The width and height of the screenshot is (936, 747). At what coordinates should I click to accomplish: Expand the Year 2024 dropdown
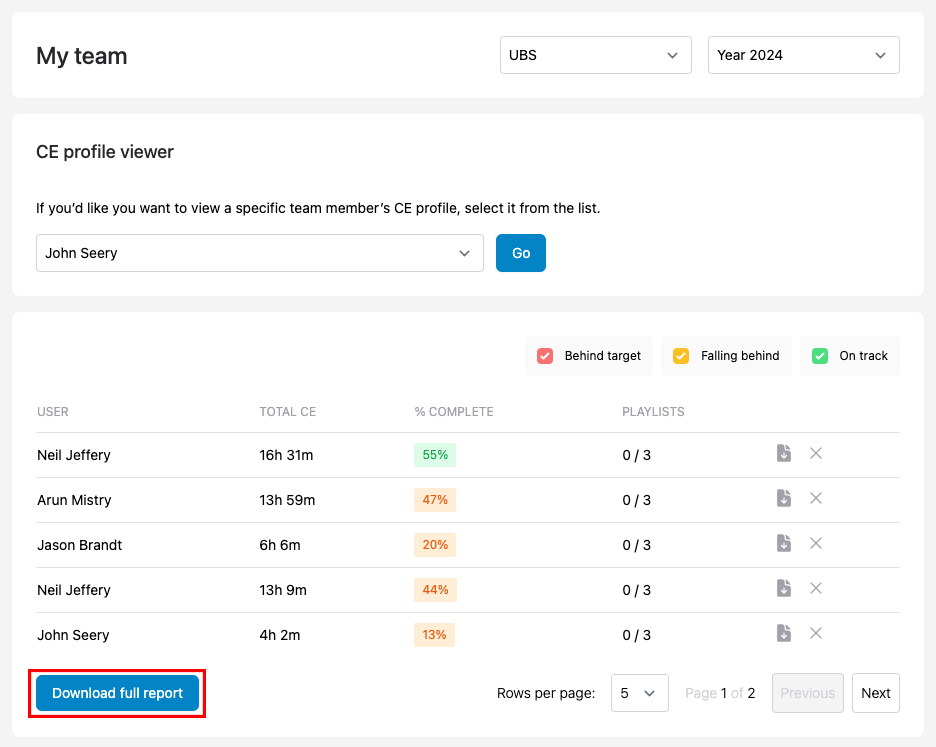point(803,55)
